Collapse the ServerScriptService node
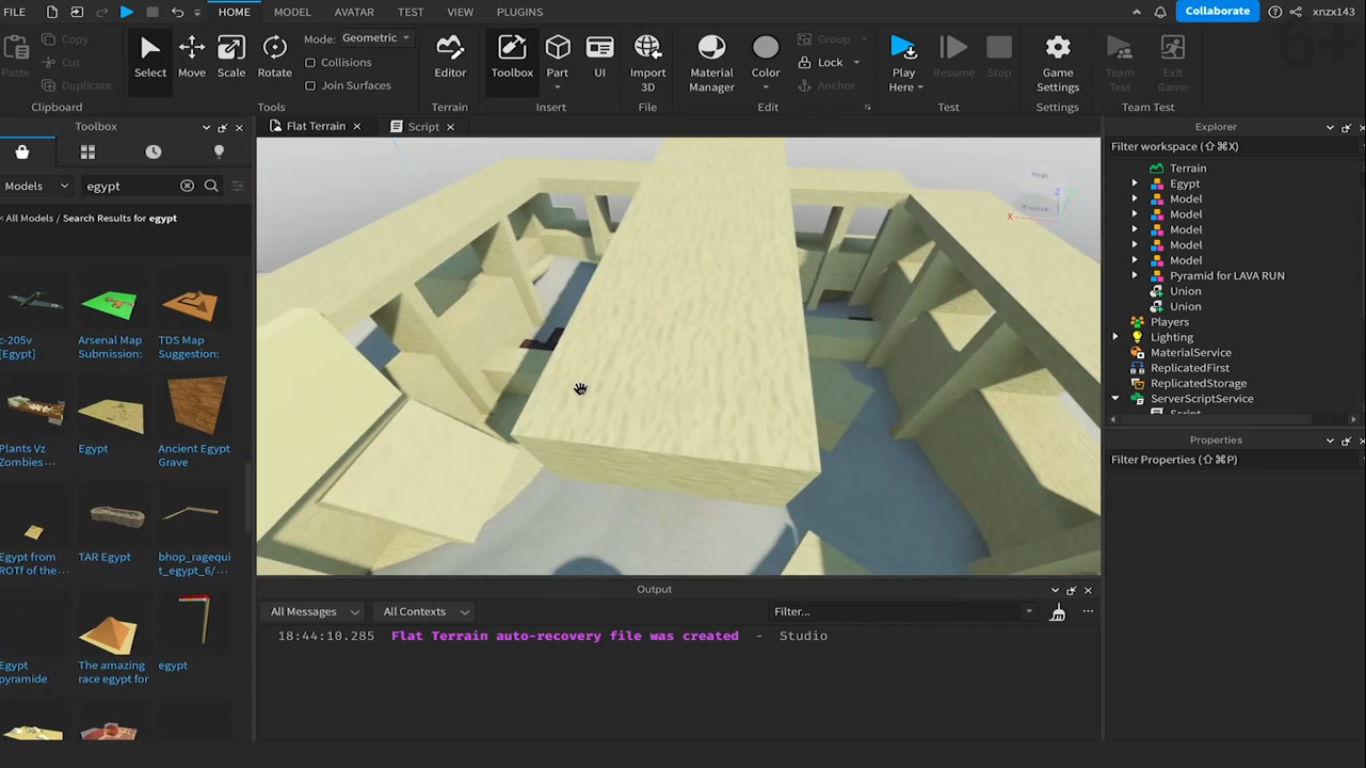Screen dimensions: 1366x768 1115,399
